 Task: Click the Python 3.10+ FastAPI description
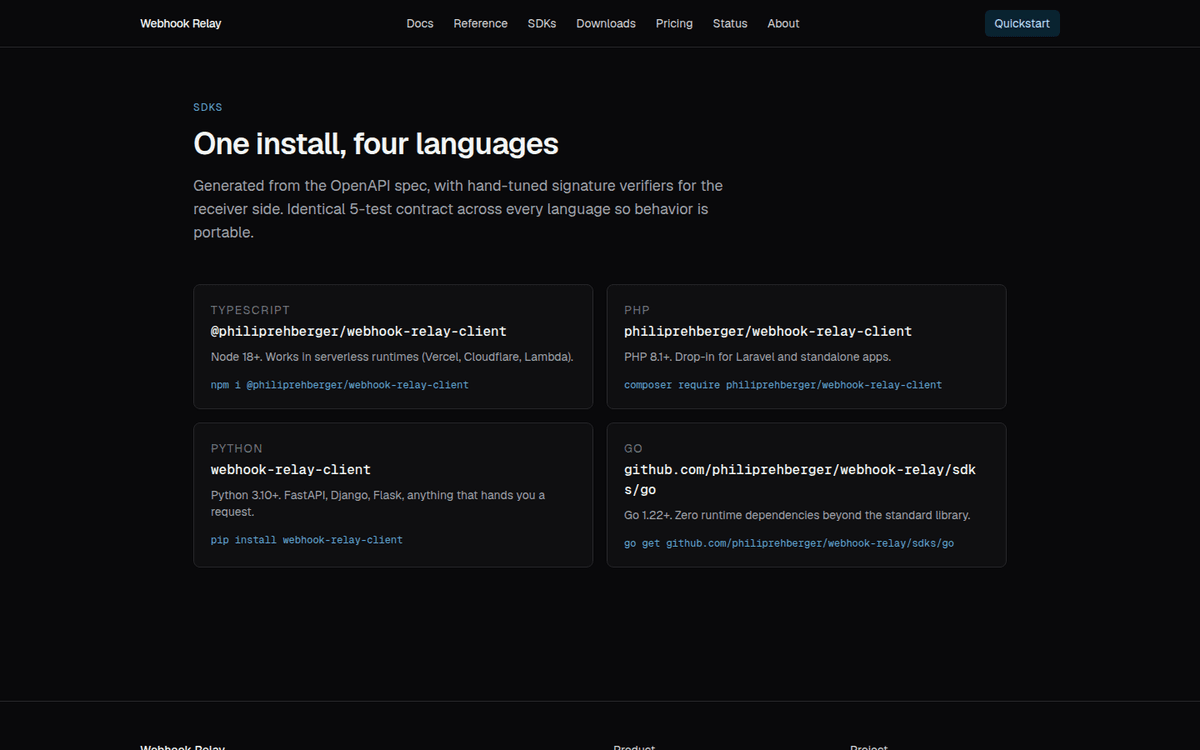click(x=378, y=503)
